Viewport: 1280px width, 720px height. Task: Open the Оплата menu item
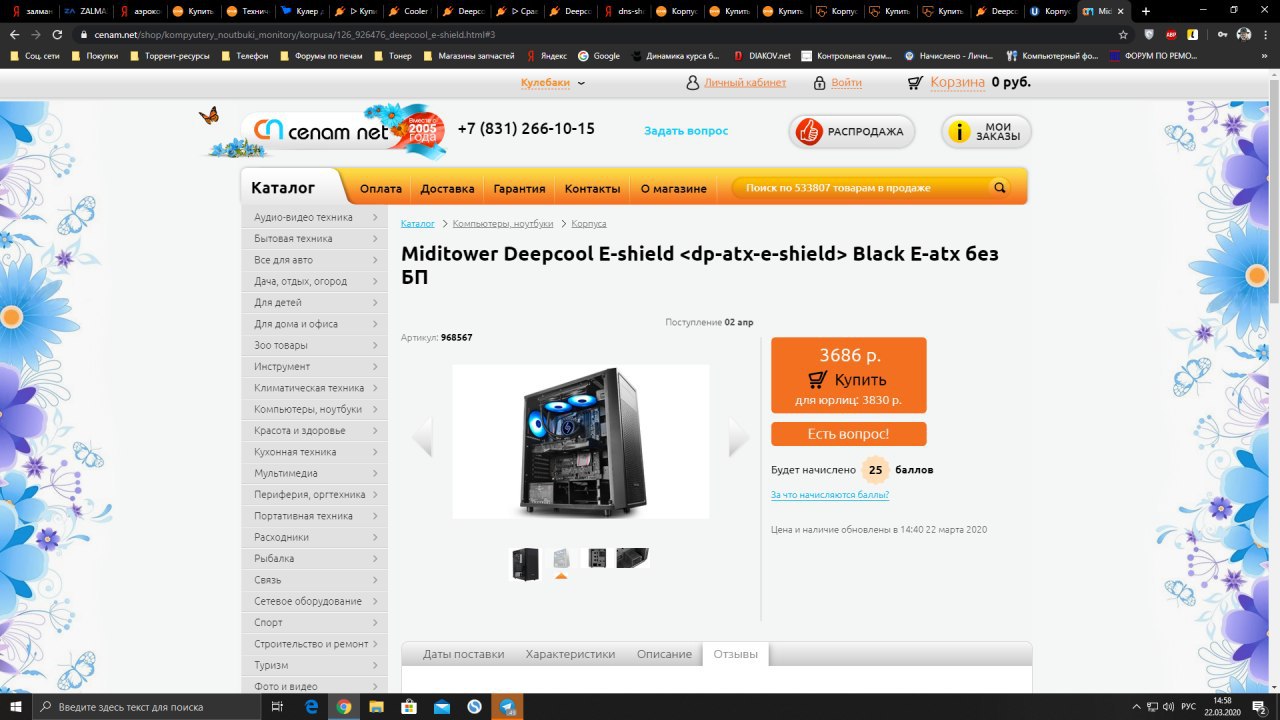(380, 188)
